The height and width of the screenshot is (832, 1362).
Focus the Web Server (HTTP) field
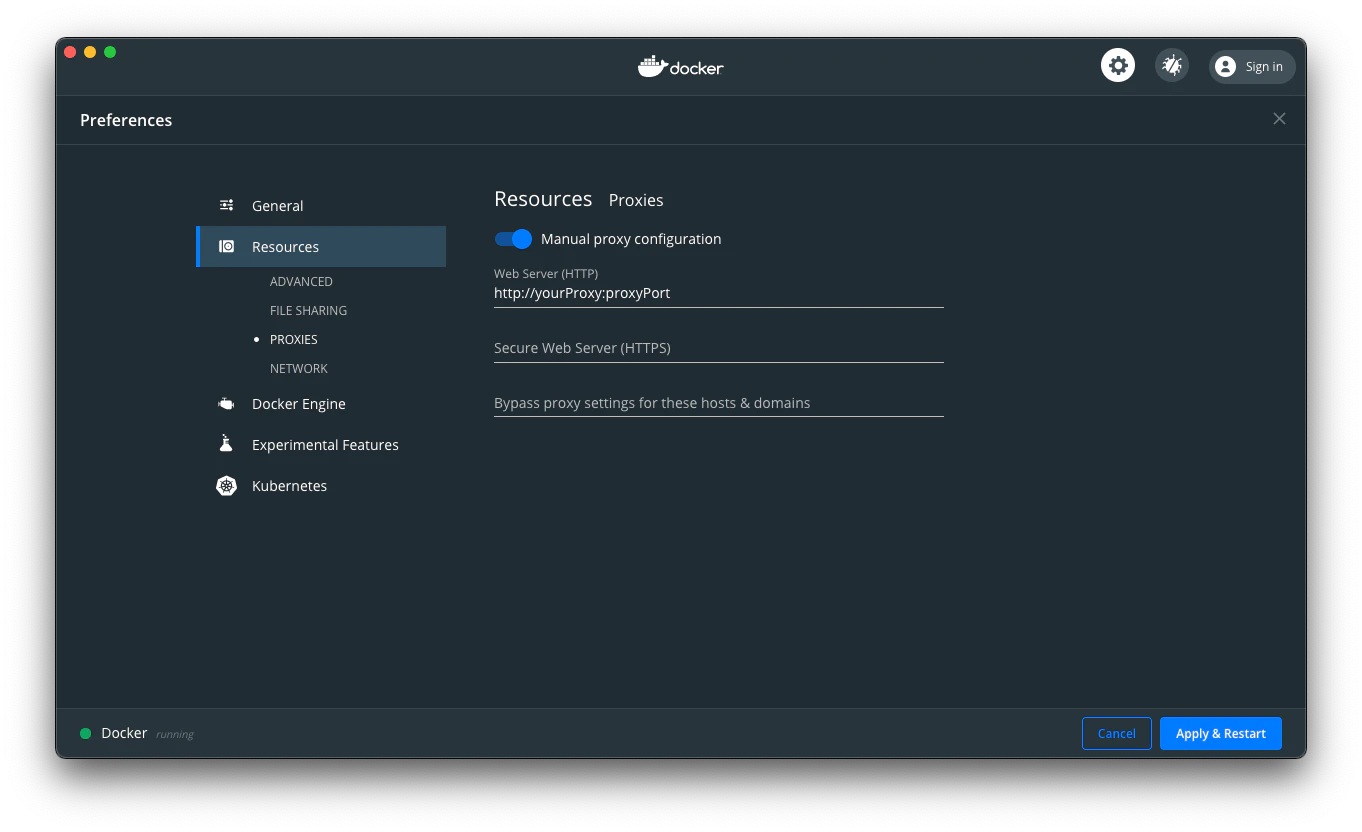coord(719,293)
